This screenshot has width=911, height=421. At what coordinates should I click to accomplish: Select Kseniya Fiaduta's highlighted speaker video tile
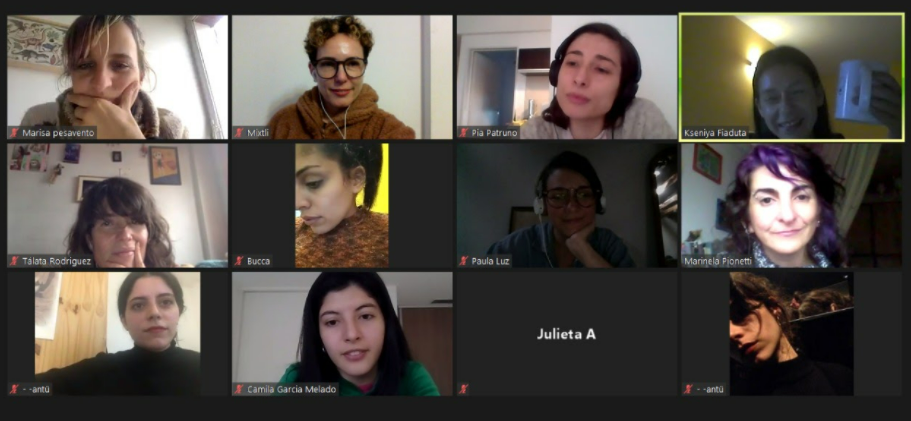792,77
